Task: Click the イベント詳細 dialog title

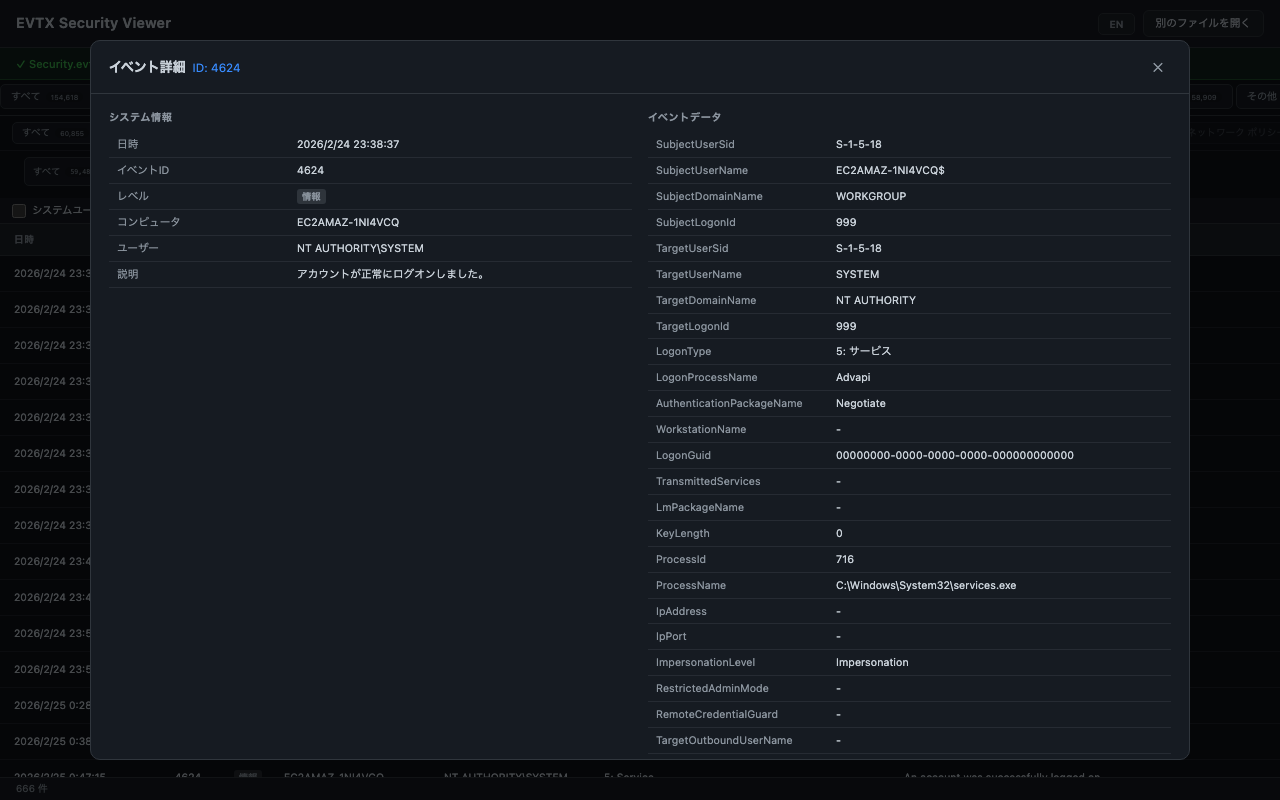Action: [x=147, y=67]
